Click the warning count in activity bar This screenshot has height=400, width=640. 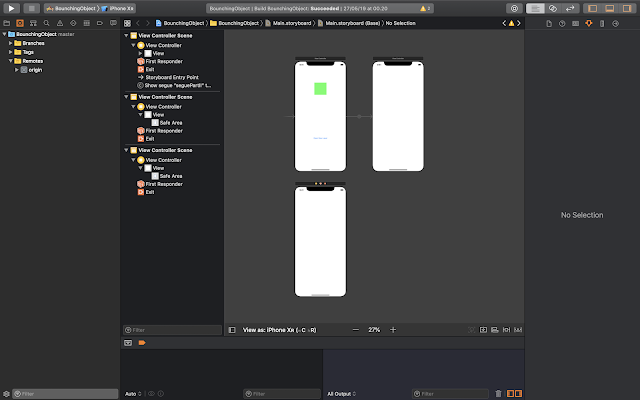tap(425, 8)
